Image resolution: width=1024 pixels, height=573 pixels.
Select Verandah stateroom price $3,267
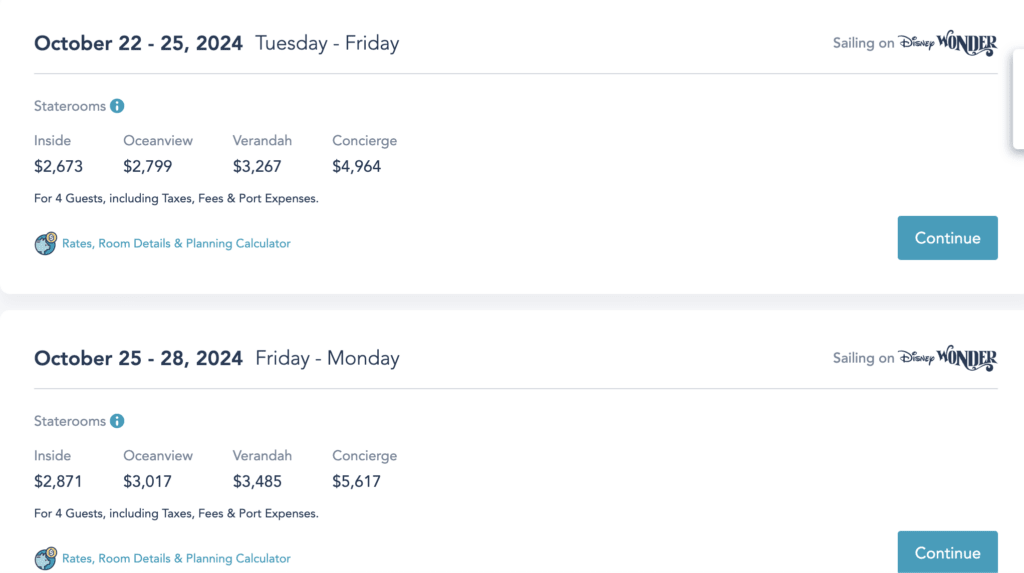point(257,166)
